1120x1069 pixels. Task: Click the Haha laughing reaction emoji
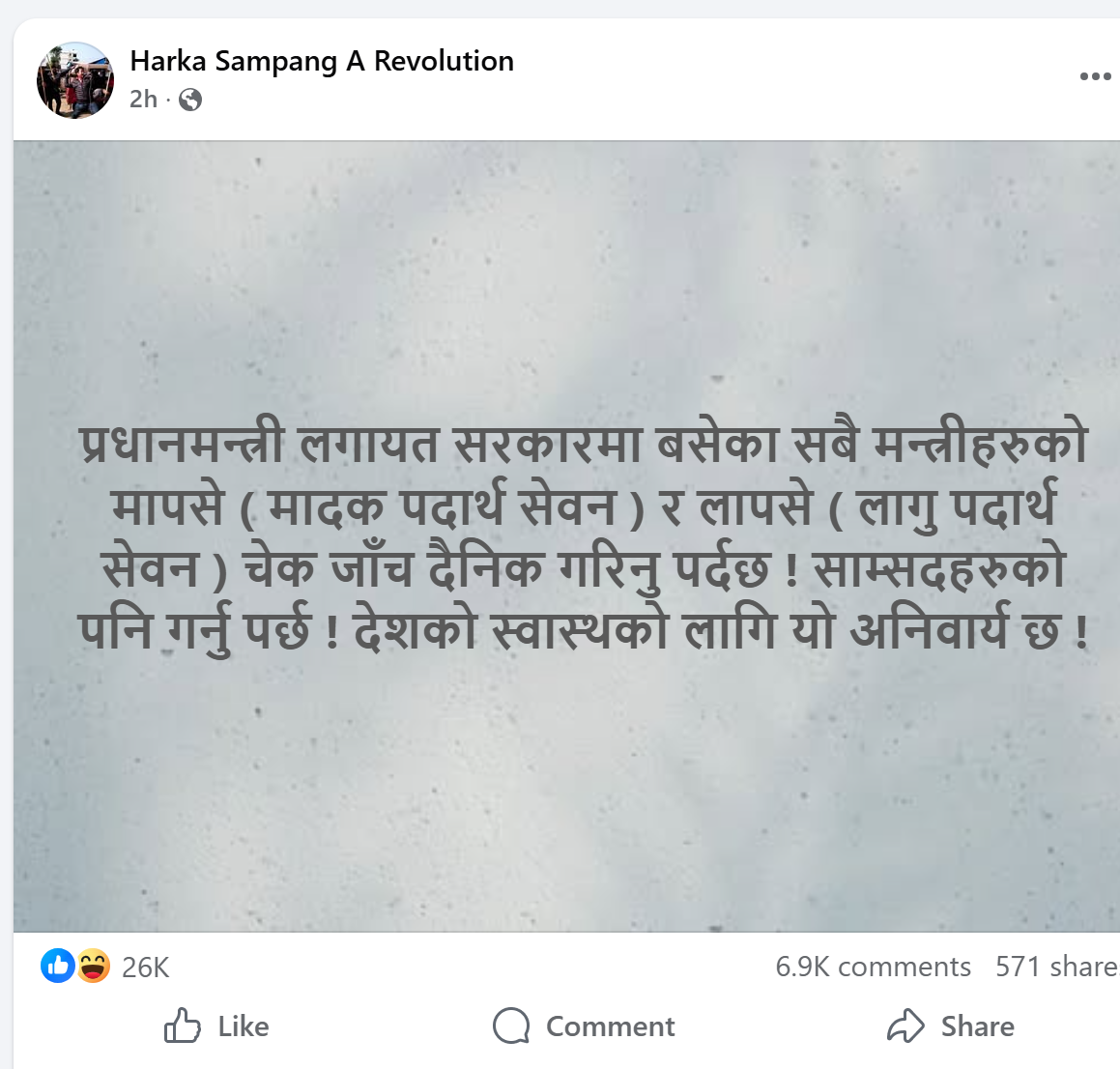[x=93, y=966]
